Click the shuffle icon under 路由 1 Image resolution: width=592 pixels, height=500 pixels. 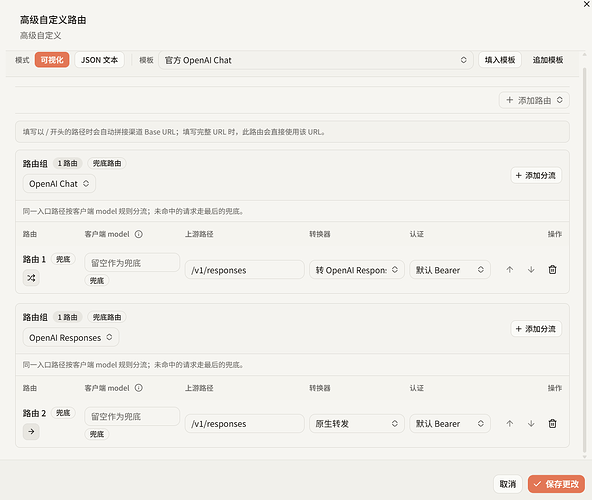(x=31, y=278)
